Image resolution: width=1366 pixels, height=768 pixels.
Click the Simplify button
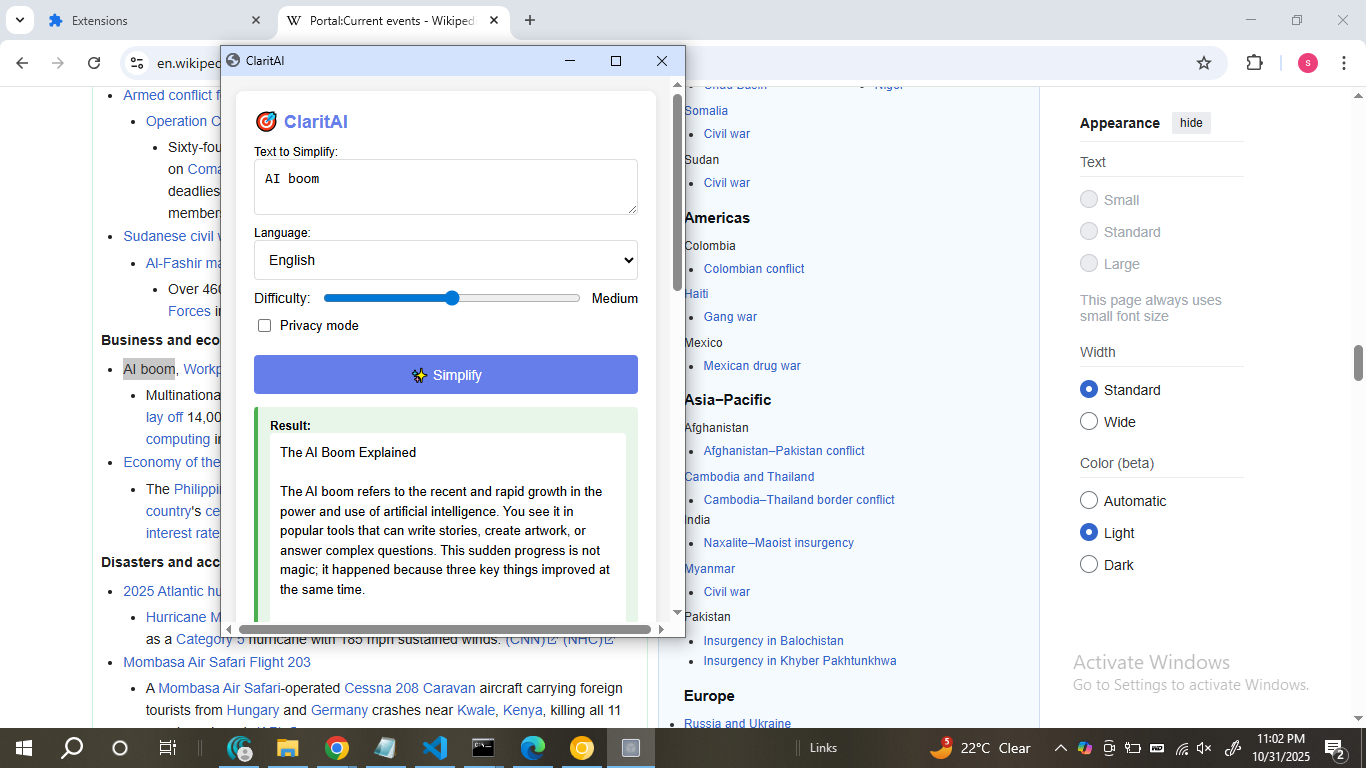(x=445, y=375)
